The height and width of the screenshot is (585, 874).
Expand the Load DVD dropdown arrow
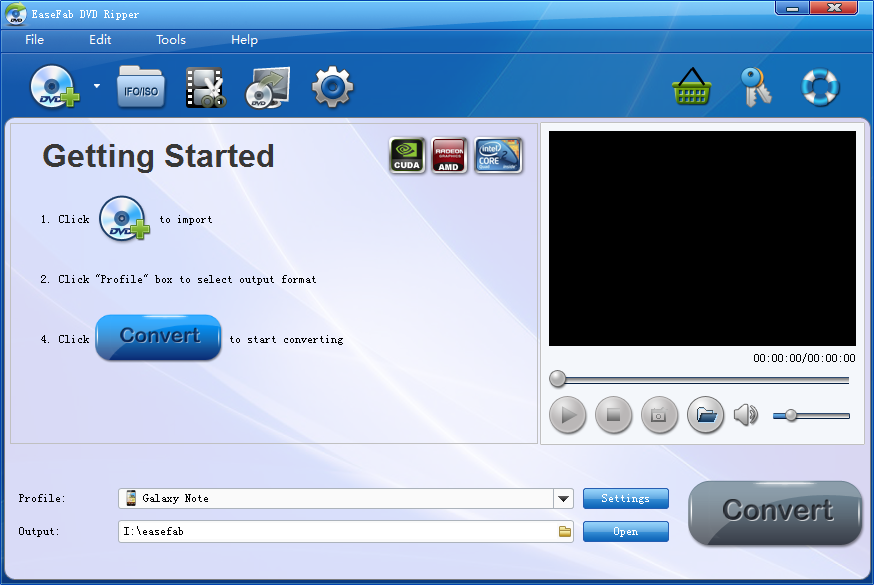[97, 86]
